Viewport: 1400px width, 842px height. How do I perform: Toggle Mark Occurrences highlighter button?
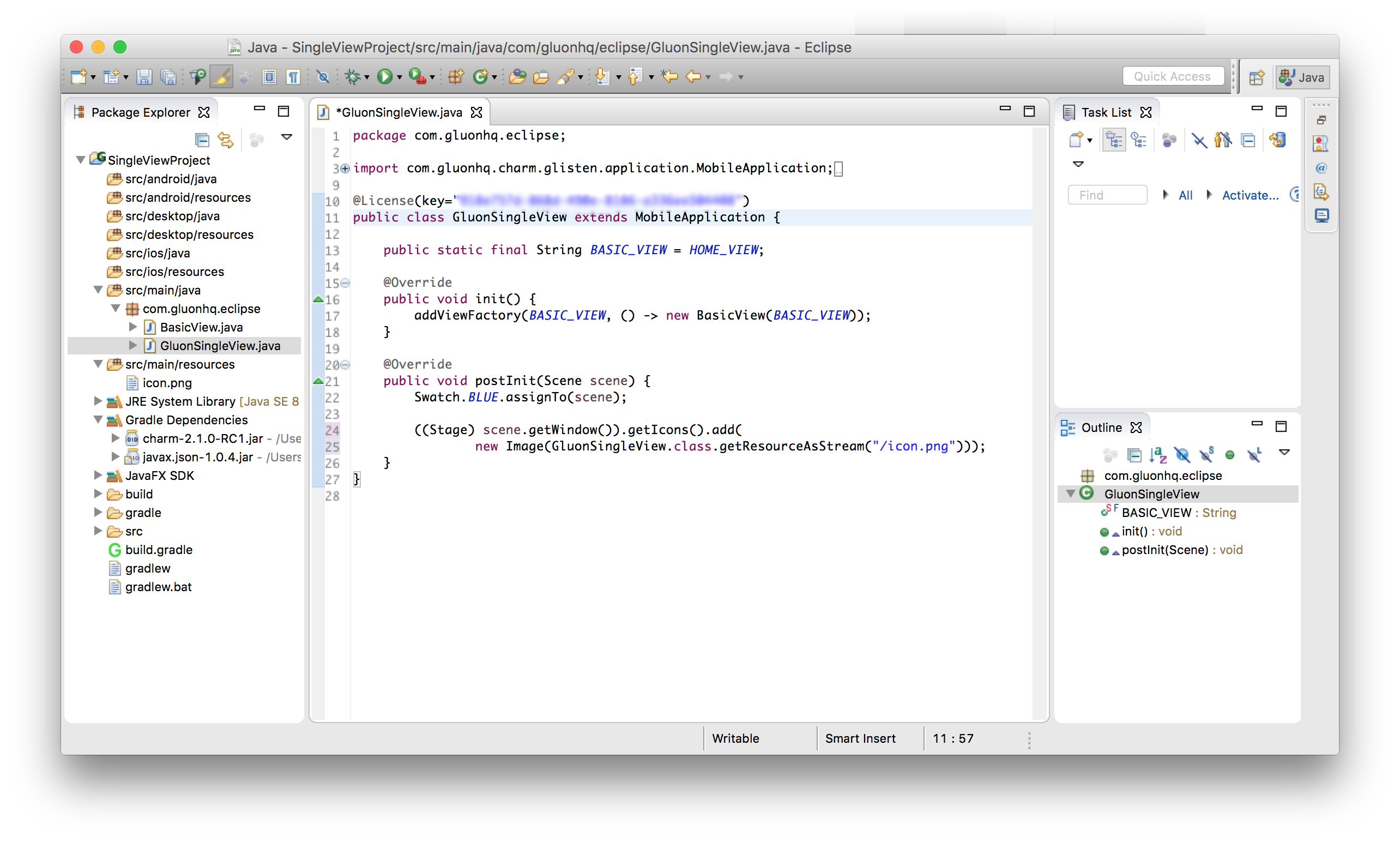221,76
